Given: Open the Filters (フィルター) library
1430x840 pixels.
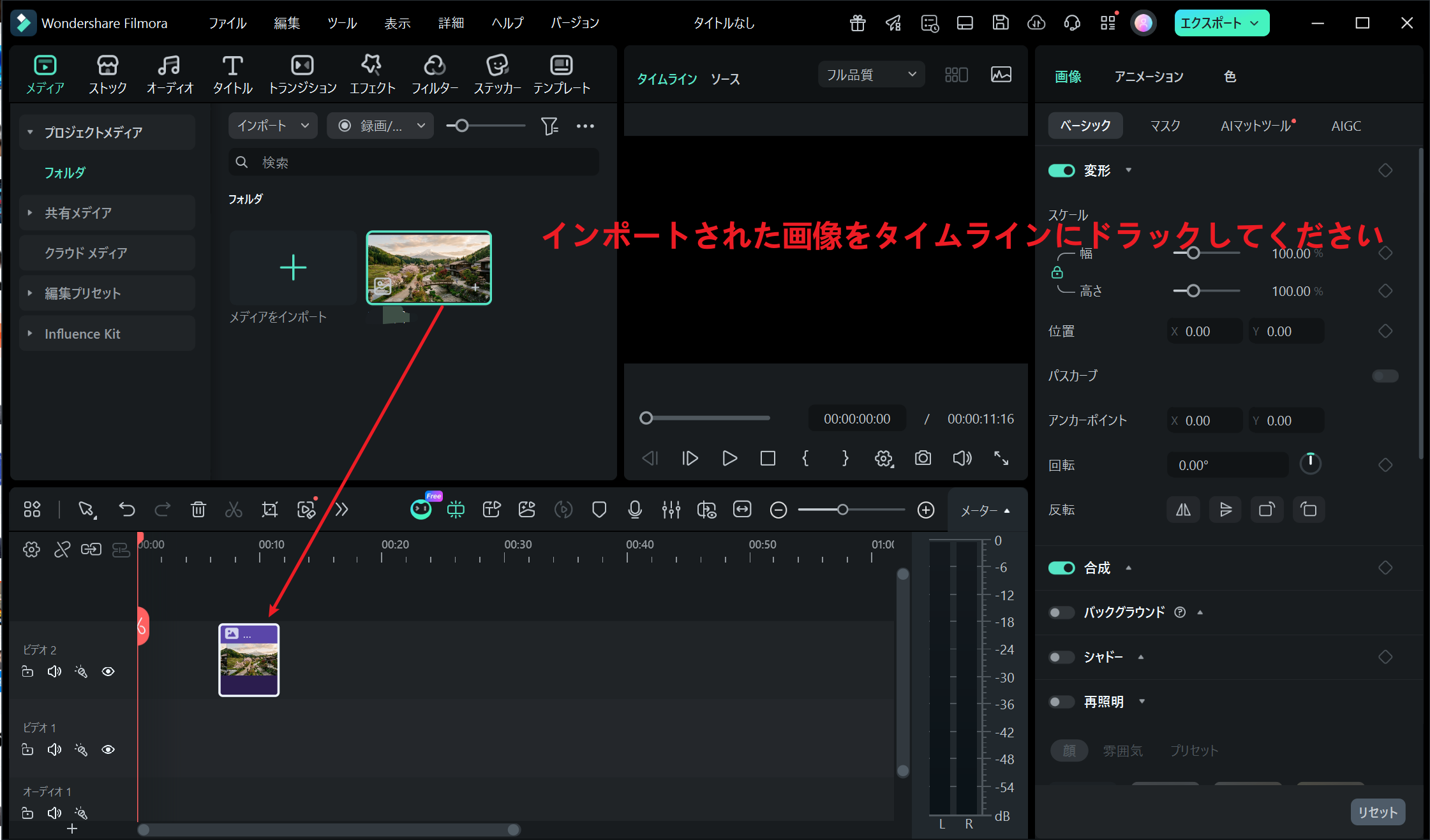Looking at the screenshot, I should [x=435, y=74].
